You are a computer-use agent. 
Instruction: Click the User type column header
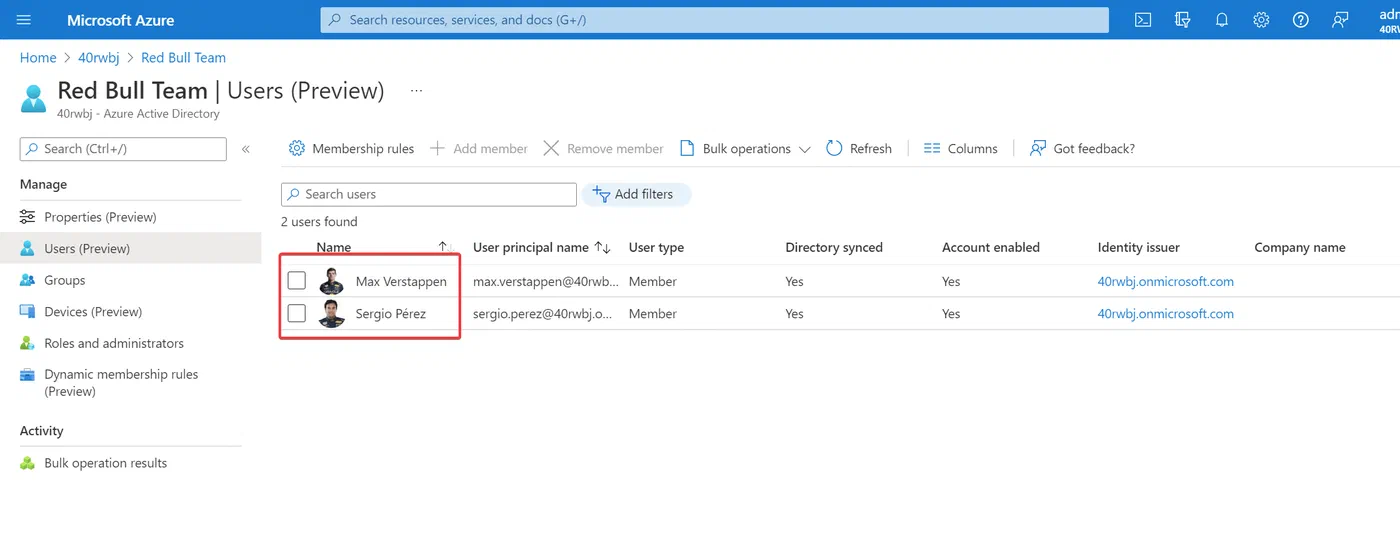coord(656,247)
